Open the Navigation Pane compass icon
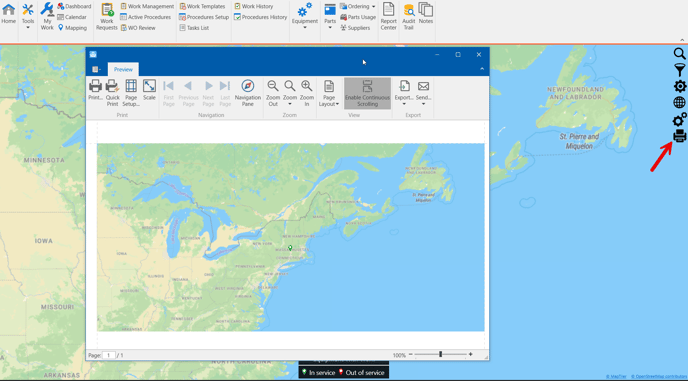 click(248, 86)
